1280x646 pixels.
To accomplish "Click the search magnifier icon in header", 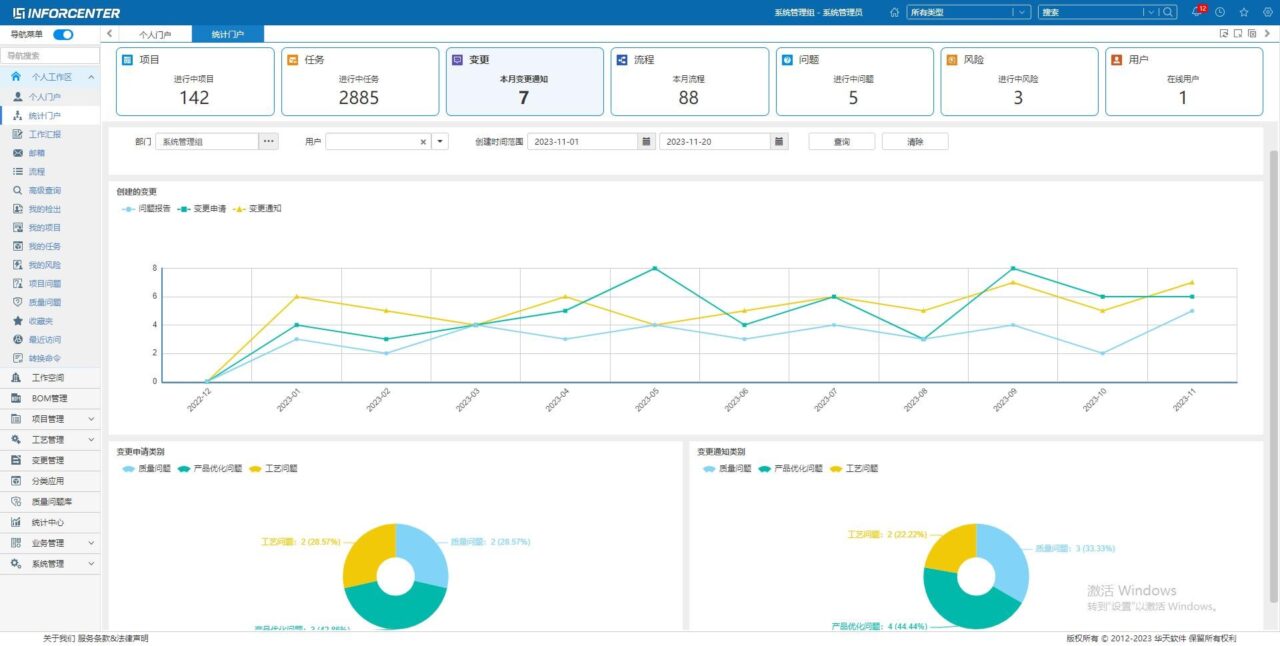I will pos(1167,12).
